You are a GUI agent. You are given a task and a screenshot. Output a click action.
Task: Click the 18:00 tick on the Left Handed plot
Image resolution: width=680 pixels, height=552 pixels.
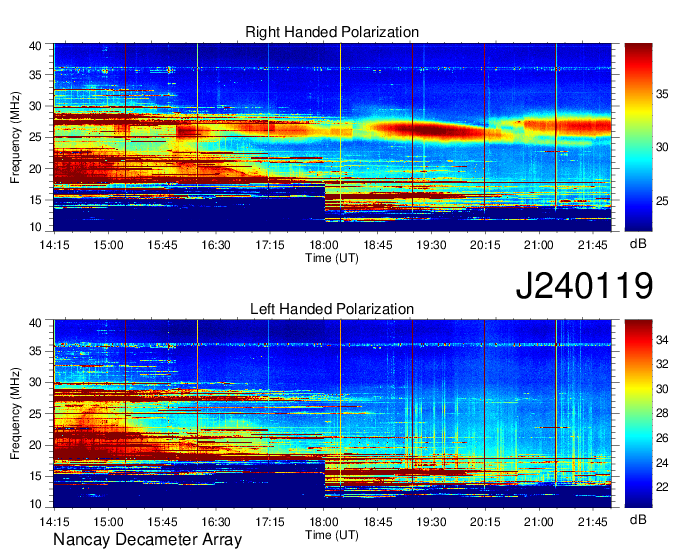[324, 521]
